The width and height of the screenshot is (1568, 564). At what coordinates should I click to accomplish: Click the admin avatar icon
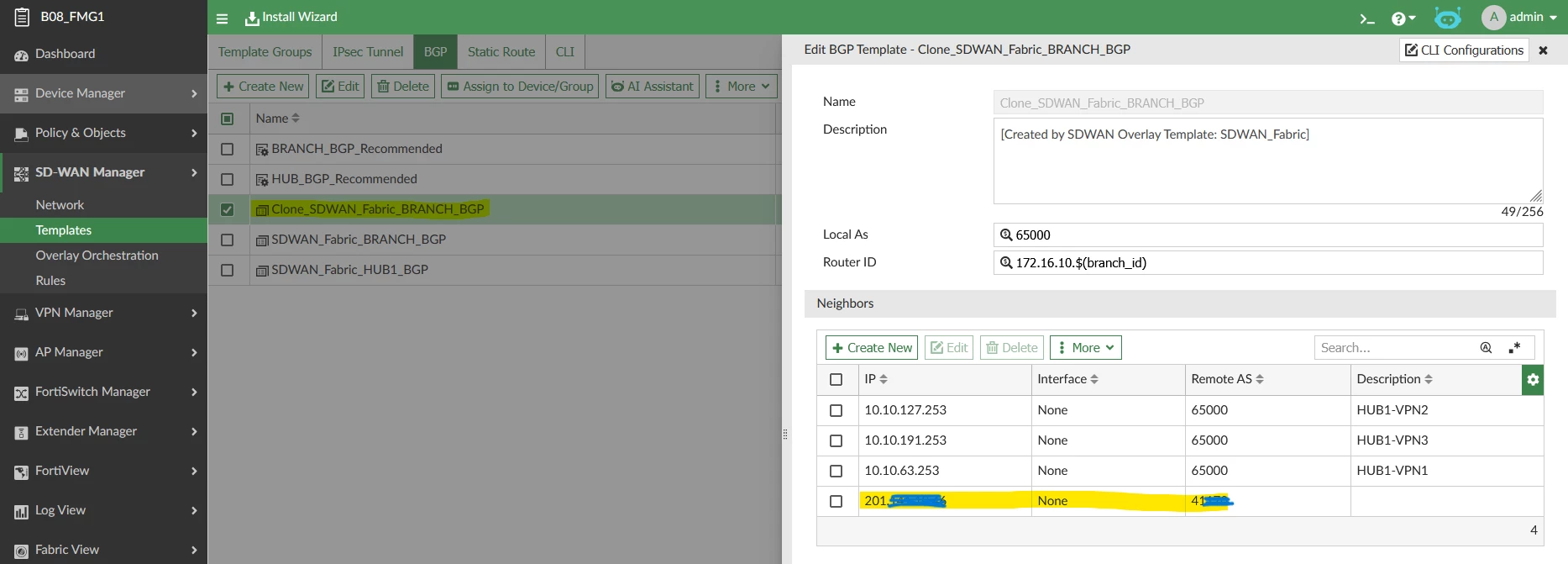pos(1493,17)
